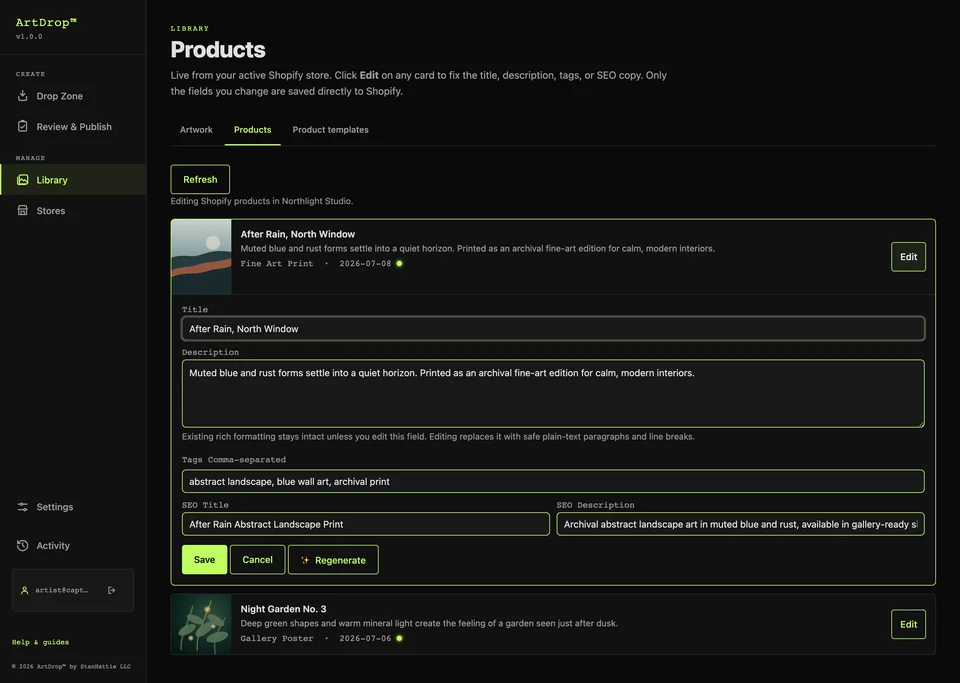Click 'Editing Shopify products in Northlight Studio.' text

coord(261,201)
